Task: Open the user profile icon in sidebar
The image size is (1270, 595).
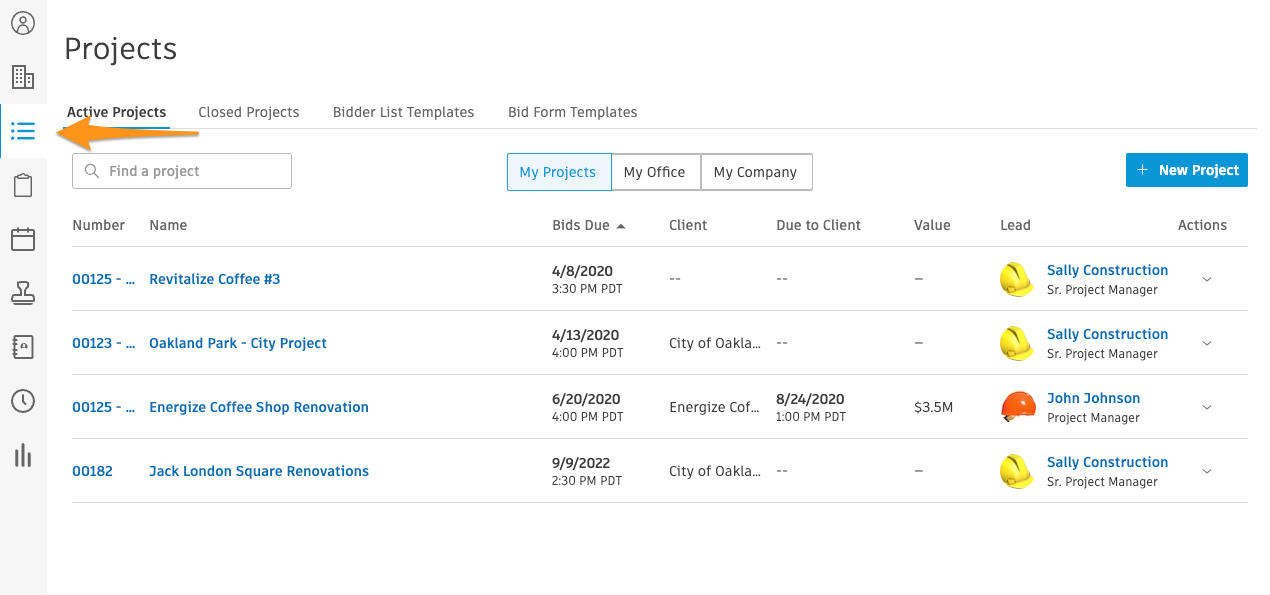Action: point(23,23)
